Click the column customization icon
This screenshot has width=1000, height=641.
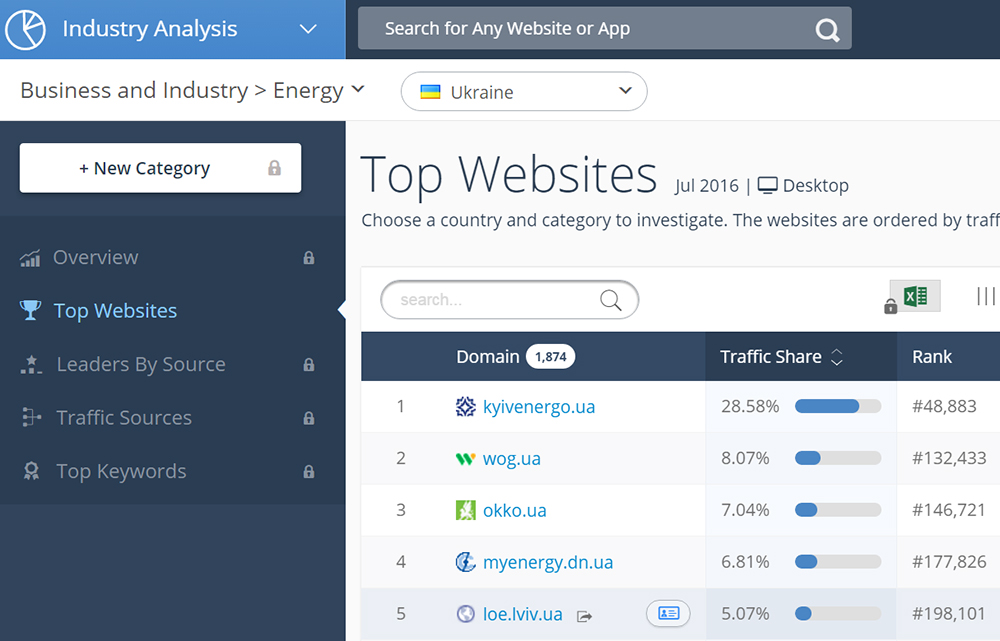[986, 296]
